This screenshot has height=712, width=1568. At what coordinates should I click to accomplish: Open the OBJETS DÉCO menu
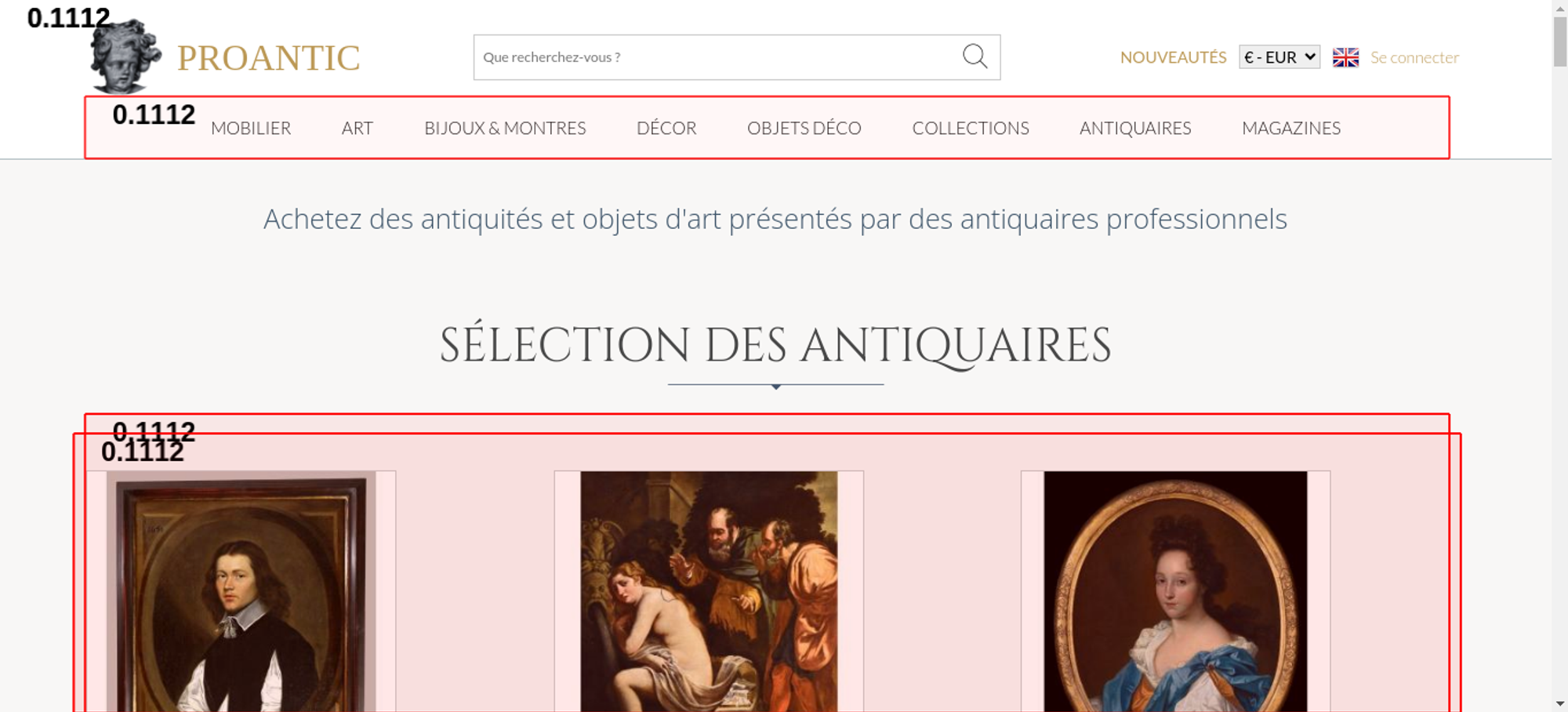pos(804,128)
